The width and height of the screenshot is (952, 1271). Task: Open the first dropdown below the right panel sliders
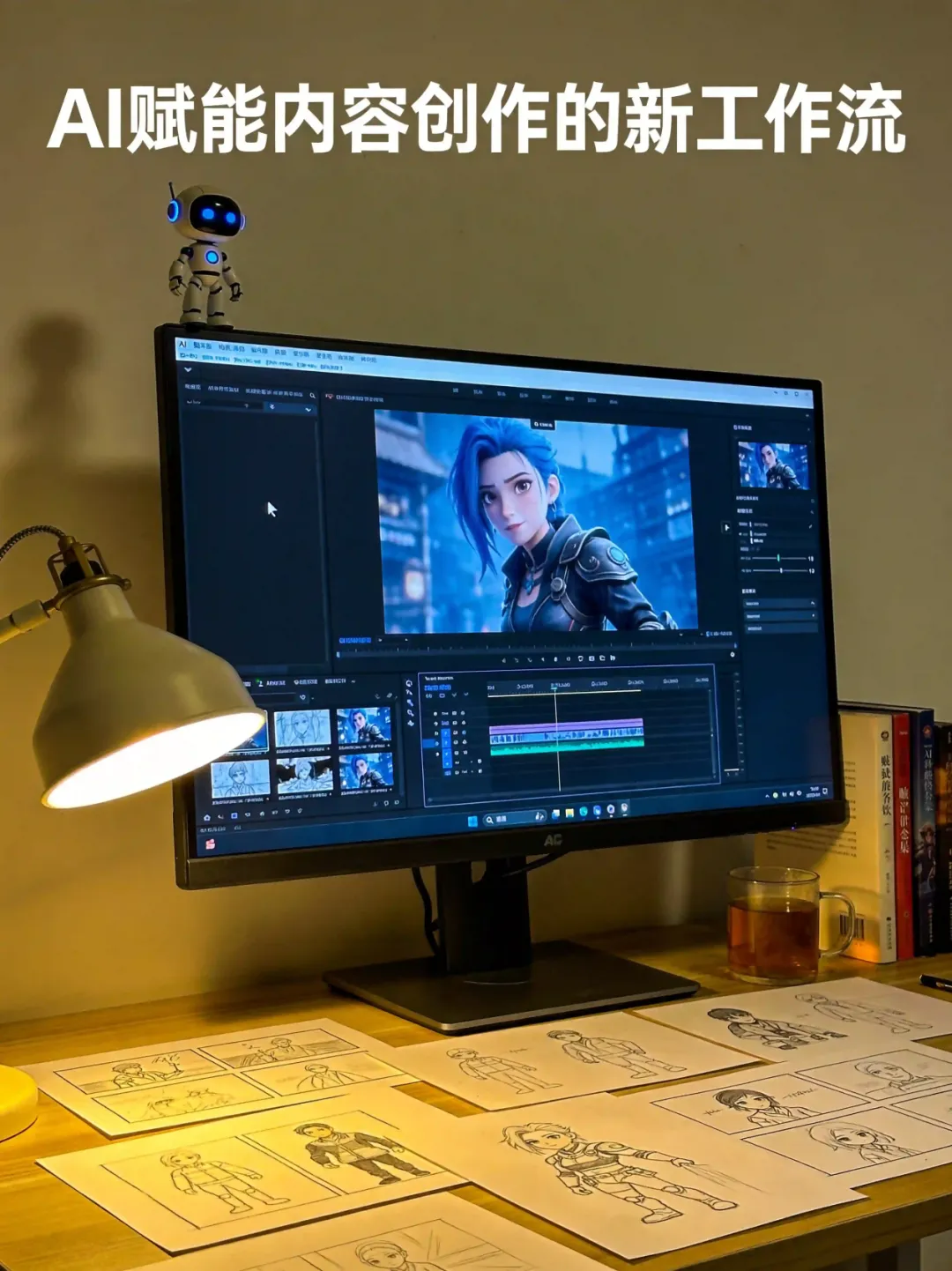(x=780, y=603)
